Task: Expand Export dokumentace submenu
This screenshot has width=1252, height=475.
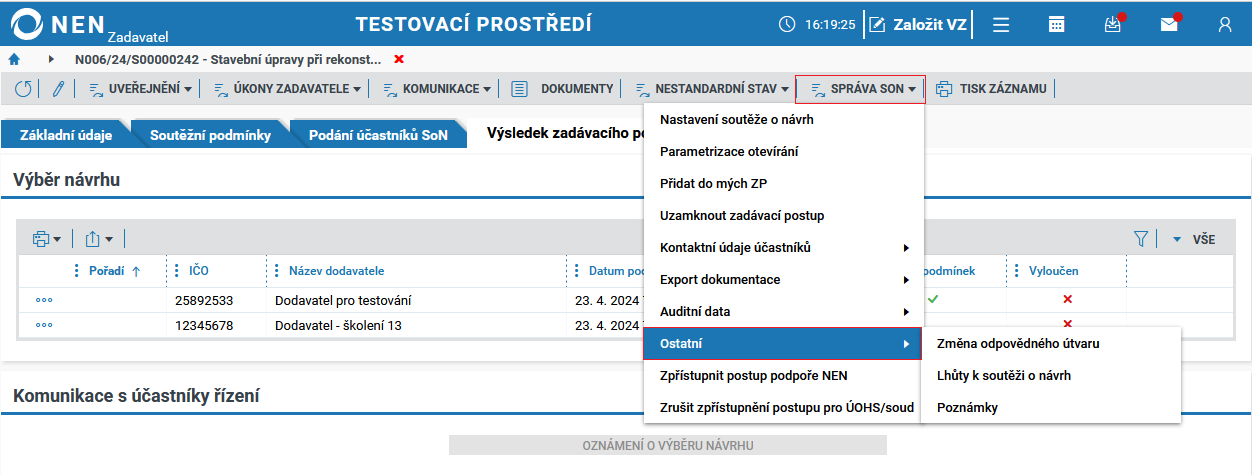Action: [783, 279]
